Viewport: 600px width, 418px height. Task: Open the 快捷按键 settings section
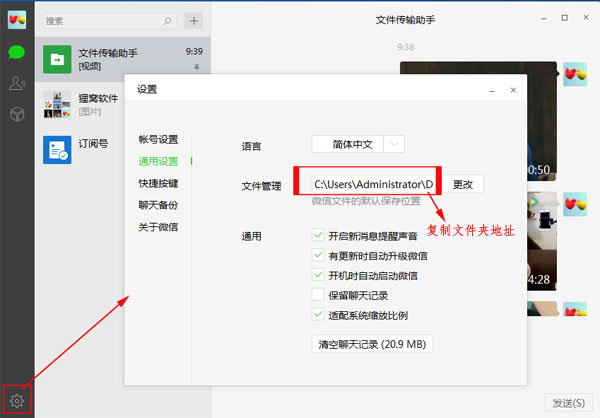[x=158, y=183]
